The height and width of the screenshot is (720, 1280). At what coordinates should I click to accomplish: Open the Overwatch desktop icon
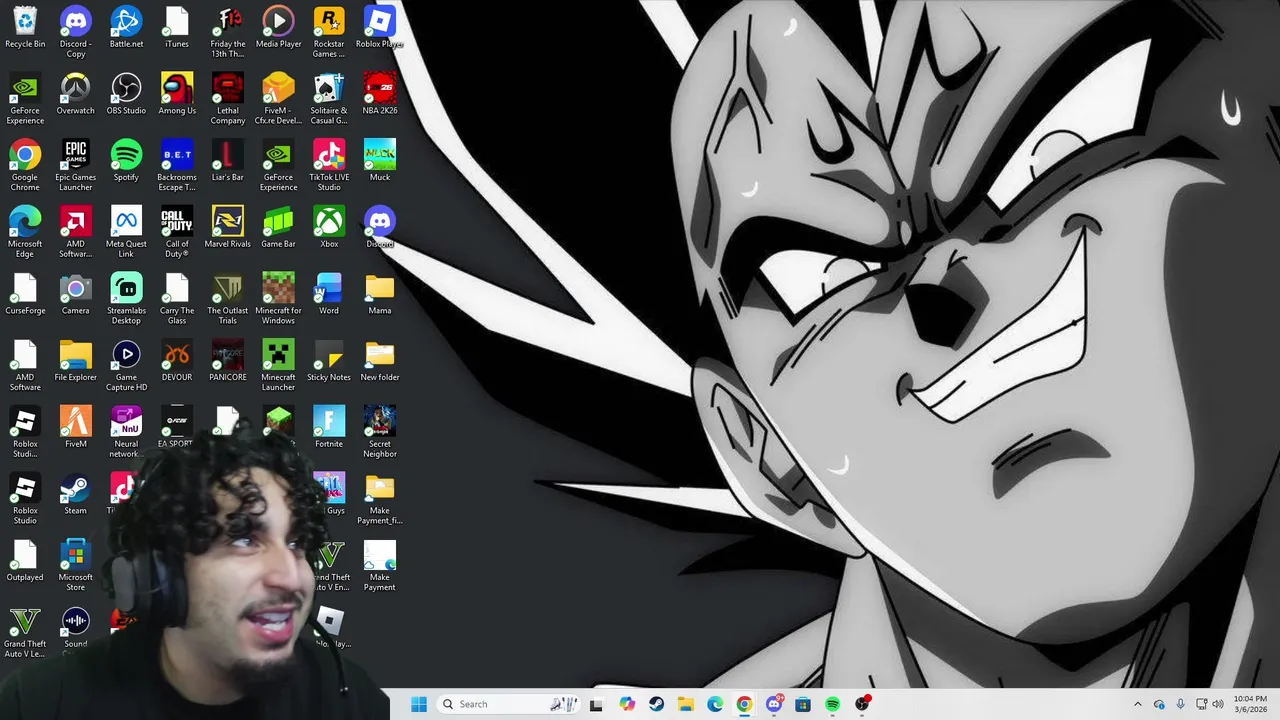point(75,94)
